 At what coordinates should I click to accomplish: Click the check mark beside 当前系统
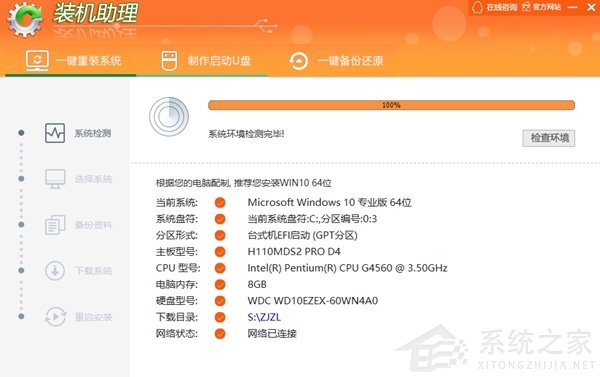[x=220, y=202]
